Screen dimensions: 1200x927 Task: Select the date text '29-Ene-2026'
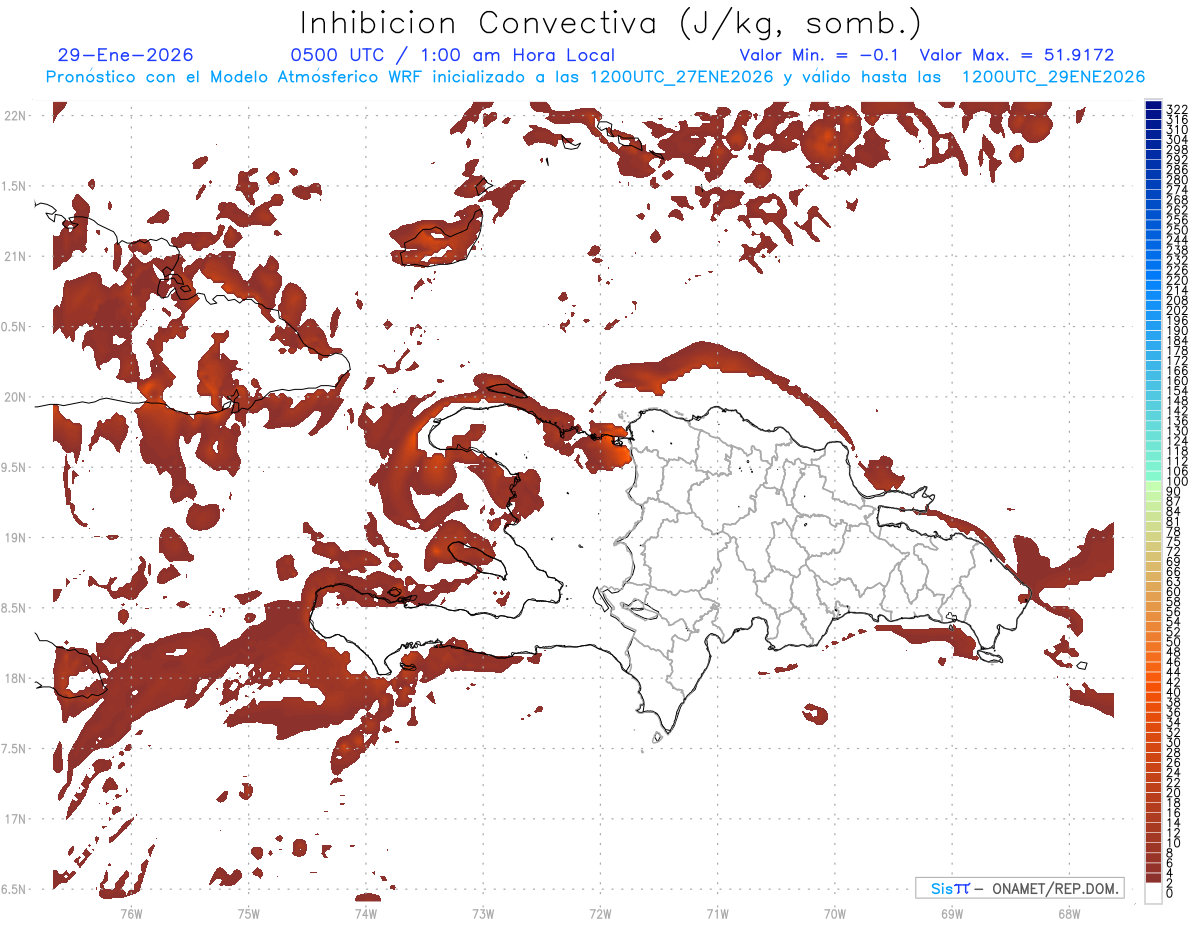pyautogui.click(x=125, y=55)
